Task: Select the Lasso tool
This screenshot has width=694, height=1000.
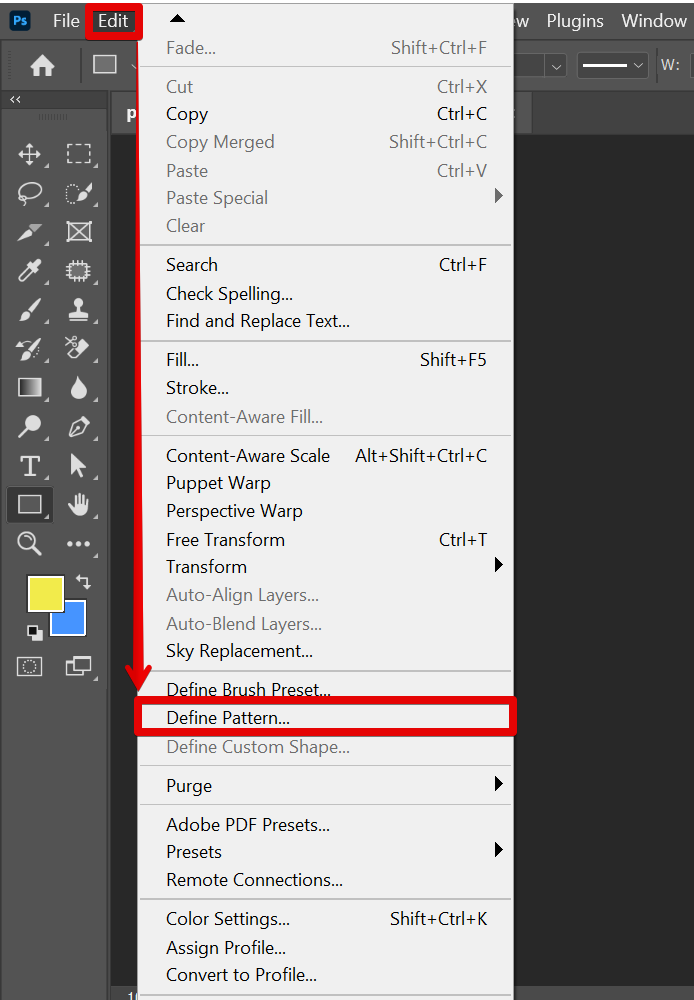Action: (29, 193)
